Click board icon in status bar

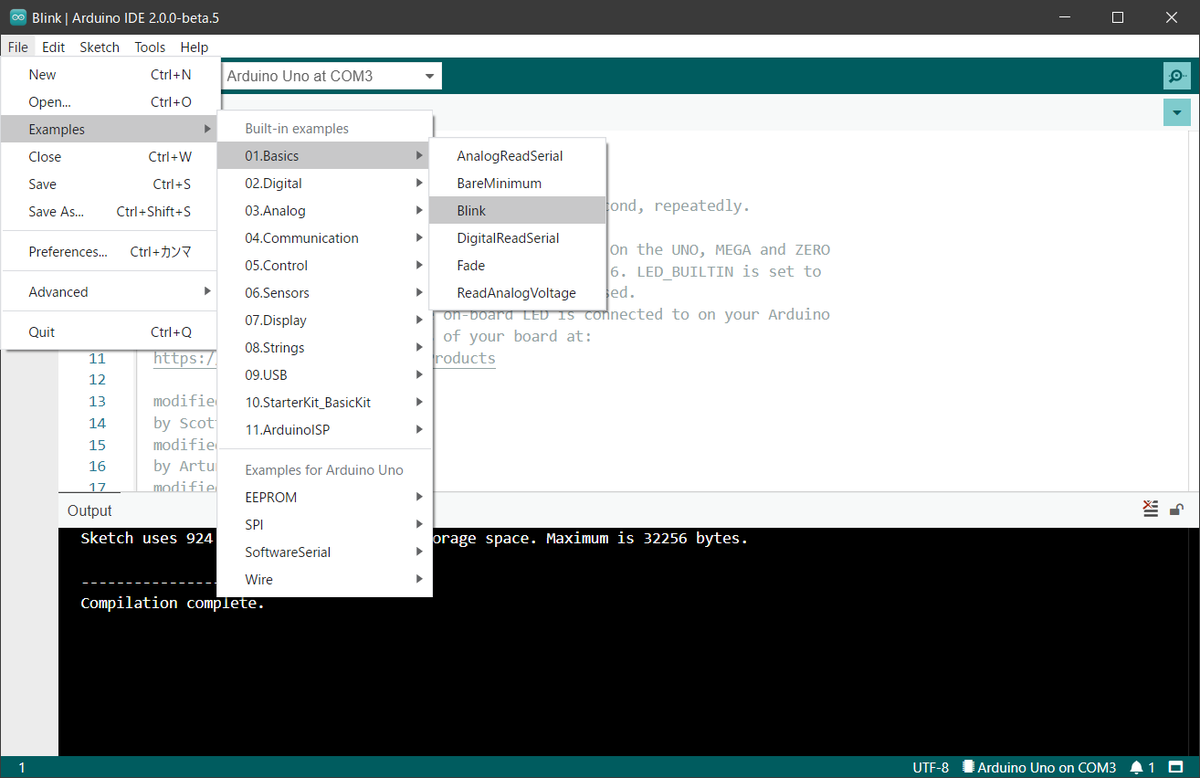coord(968,767)
